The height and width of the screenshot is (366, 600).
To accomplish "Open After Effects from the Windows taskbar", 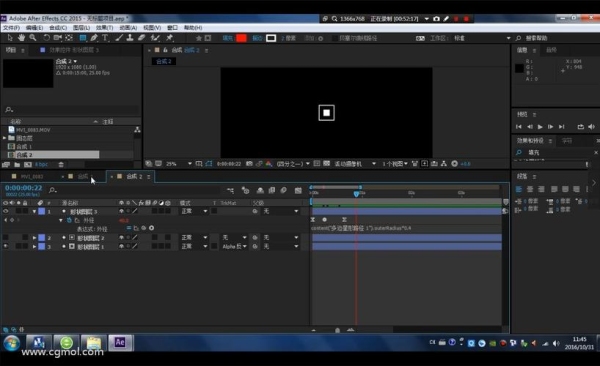I will (120, 342).
